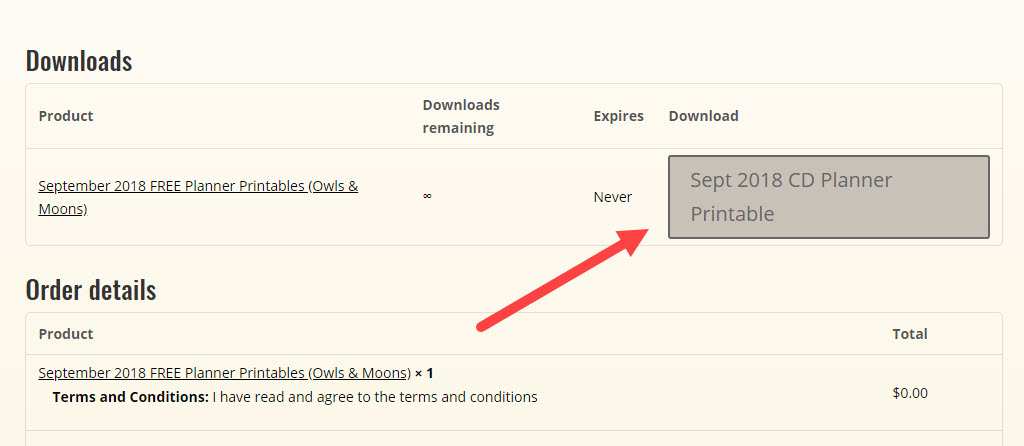Click the Total column header

[910, 334]
